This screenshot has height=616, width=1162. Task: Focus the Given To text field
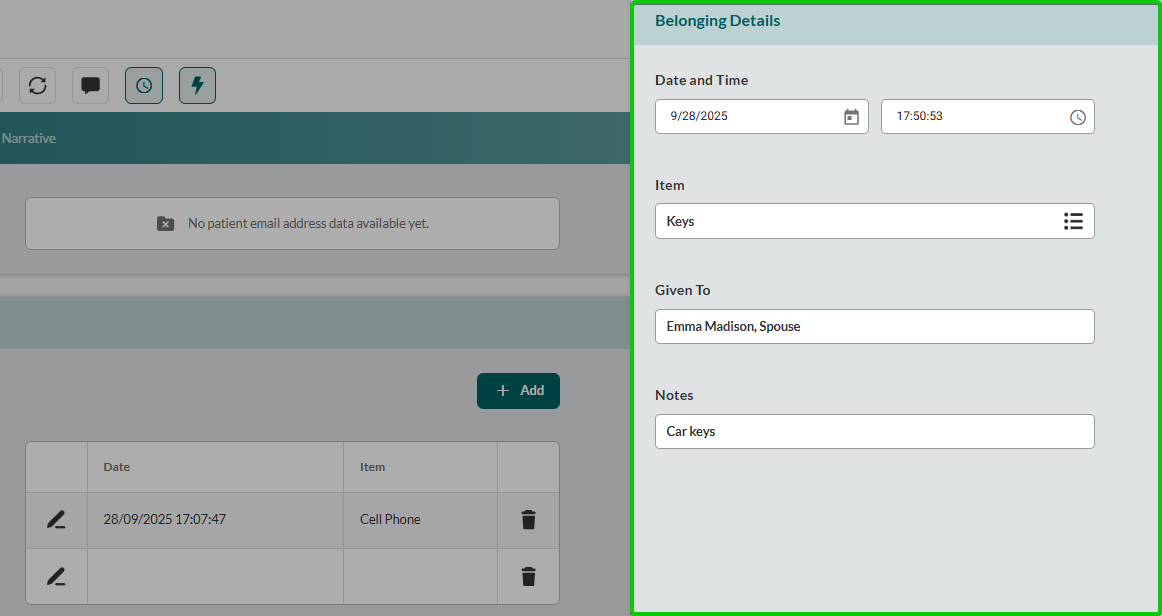[874, 326]
